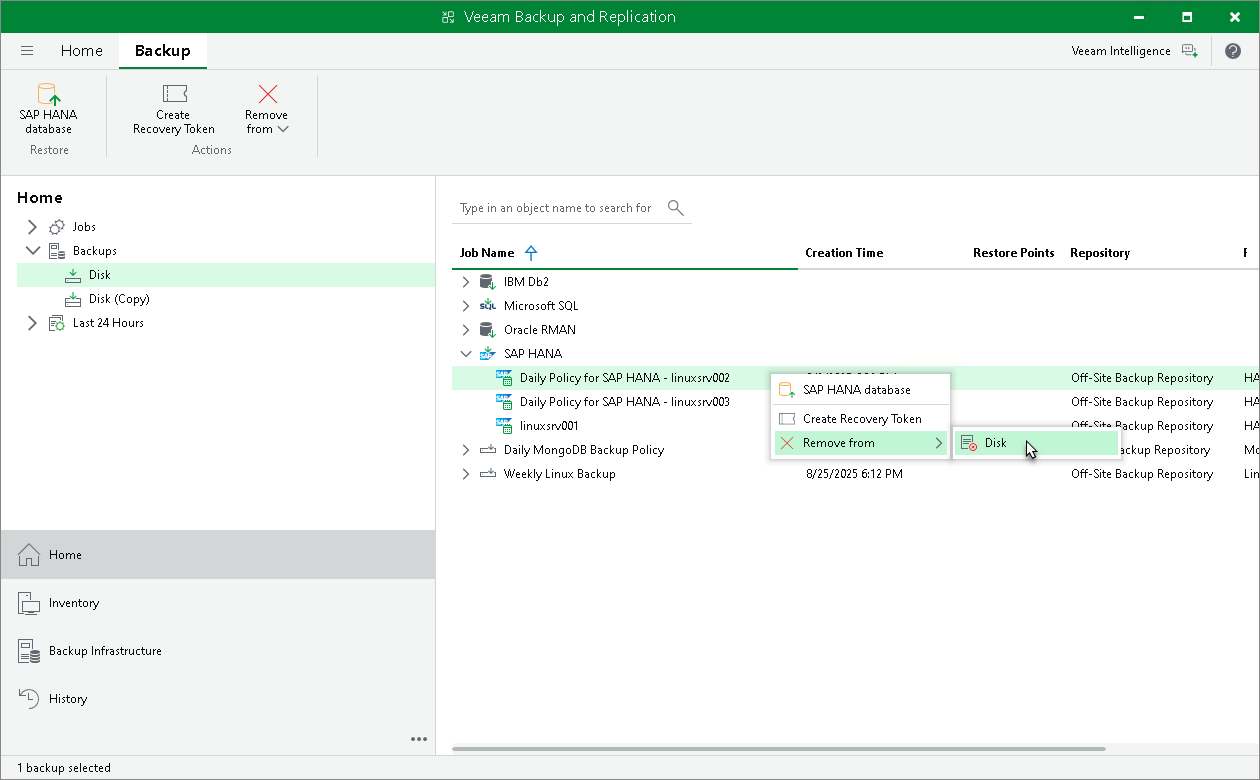Sort by the Restore Points column header
Screen dimensions: 1260x780
click(x=1014, y=253)
